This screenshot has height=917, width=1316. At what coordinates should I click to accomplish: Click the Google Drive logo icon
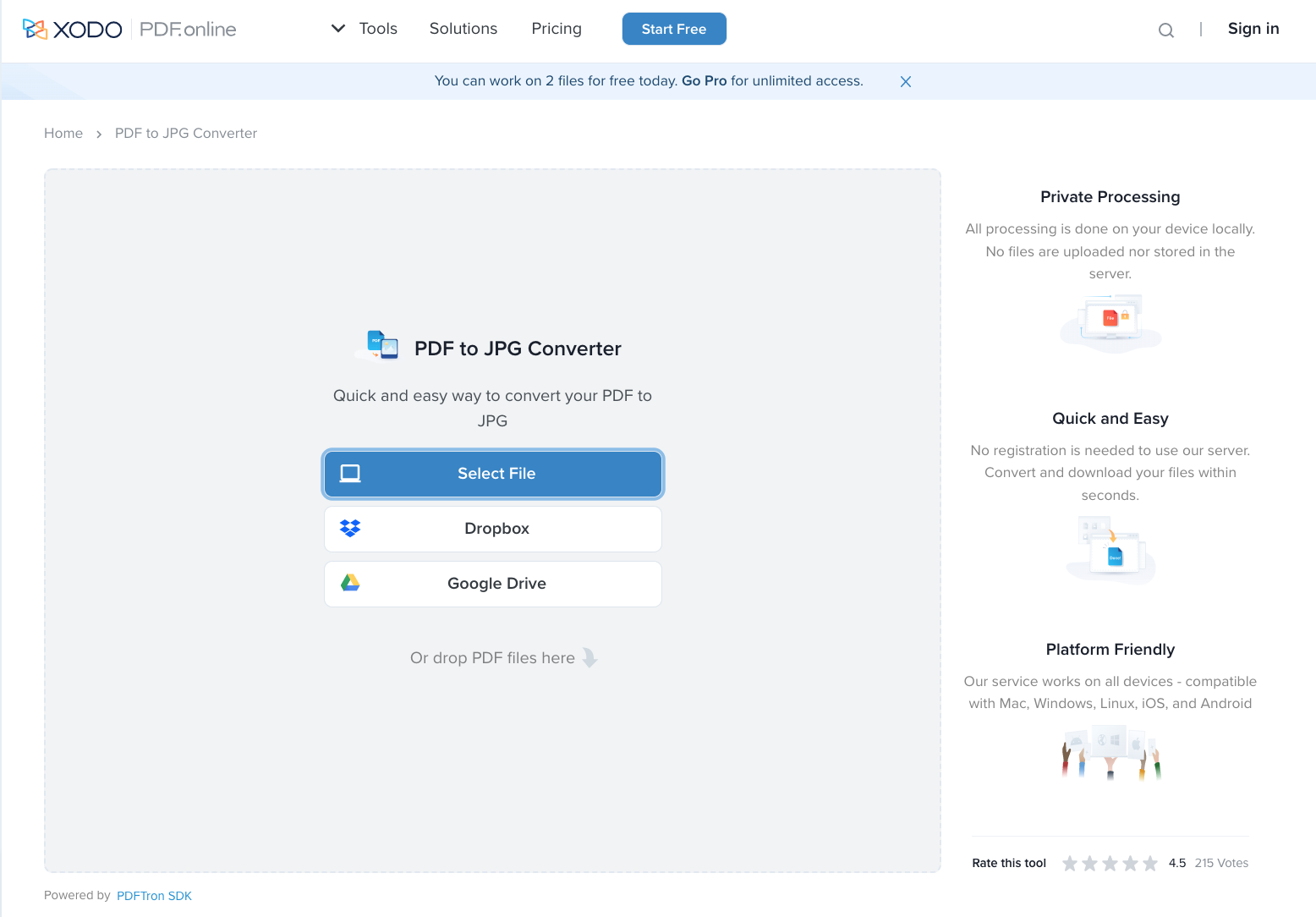click(x=350, y=583)
